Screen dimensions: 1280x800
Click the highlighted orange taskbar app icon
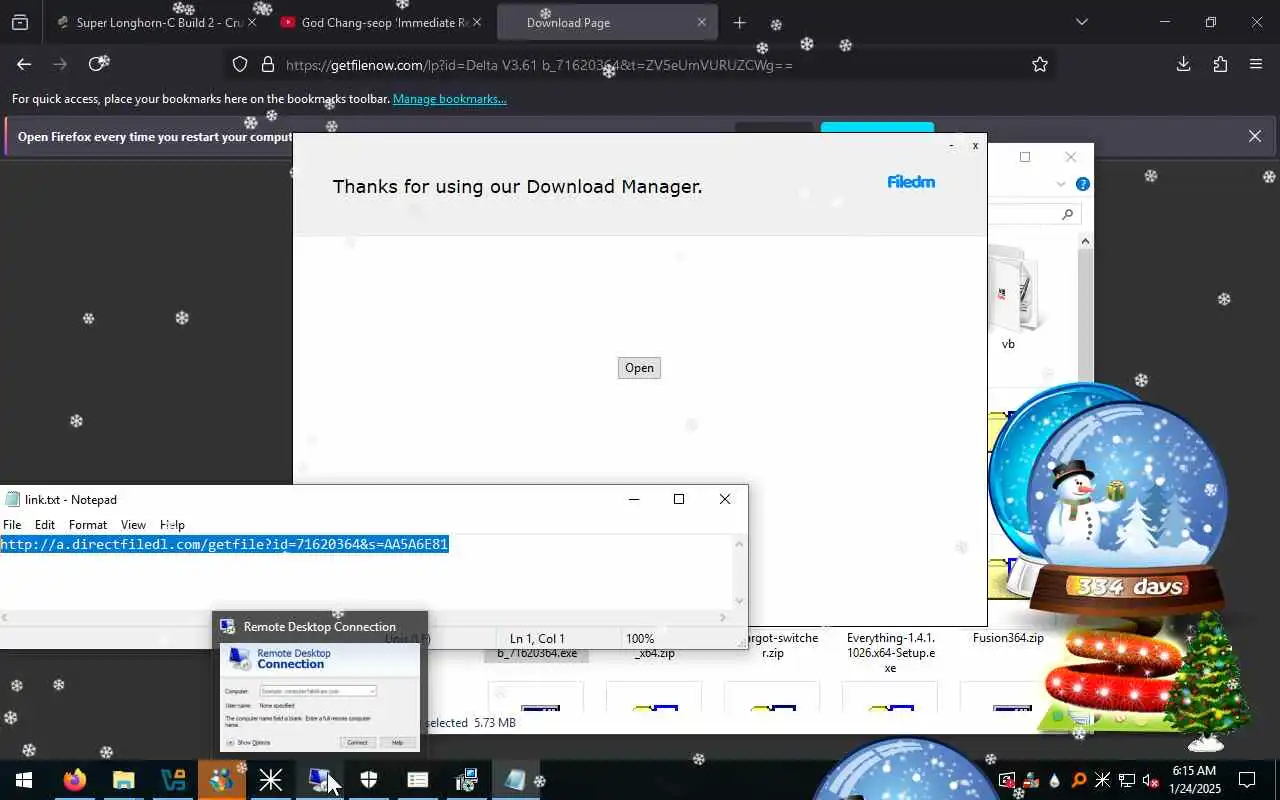click(x=221, y=780)
